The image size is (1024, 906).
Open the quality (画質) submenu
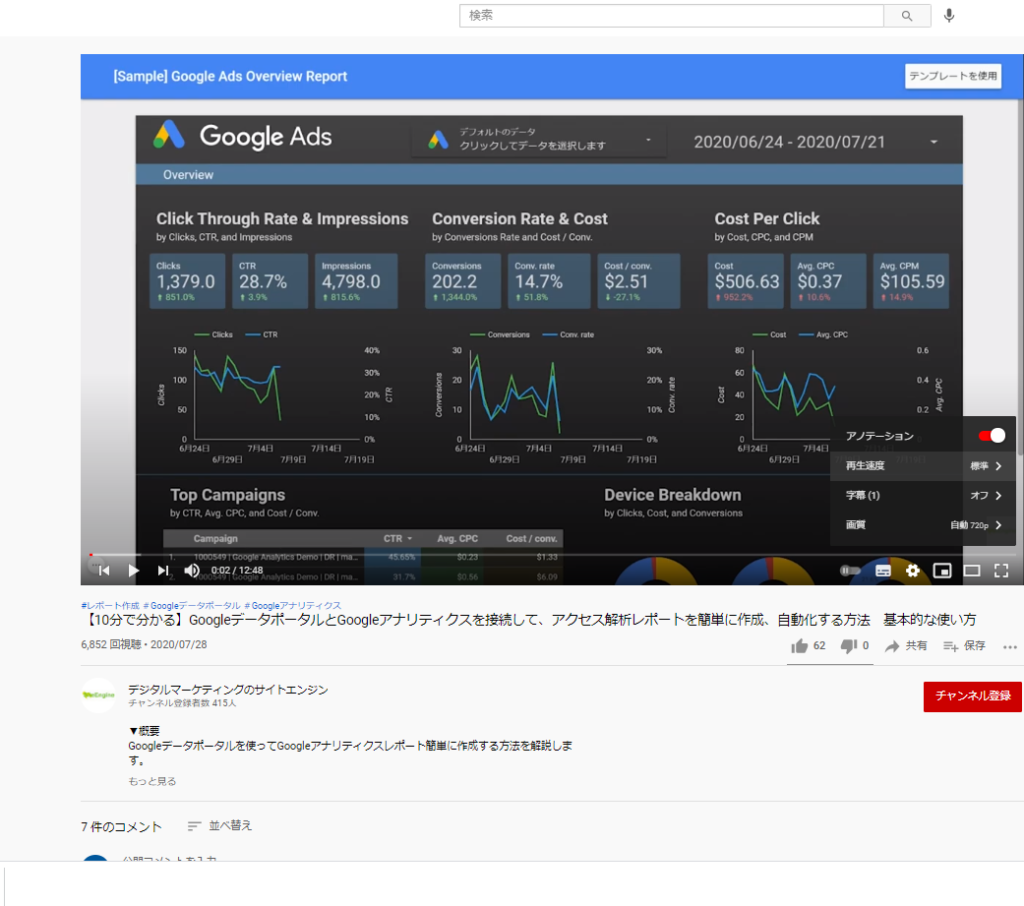tap(922, 525)
